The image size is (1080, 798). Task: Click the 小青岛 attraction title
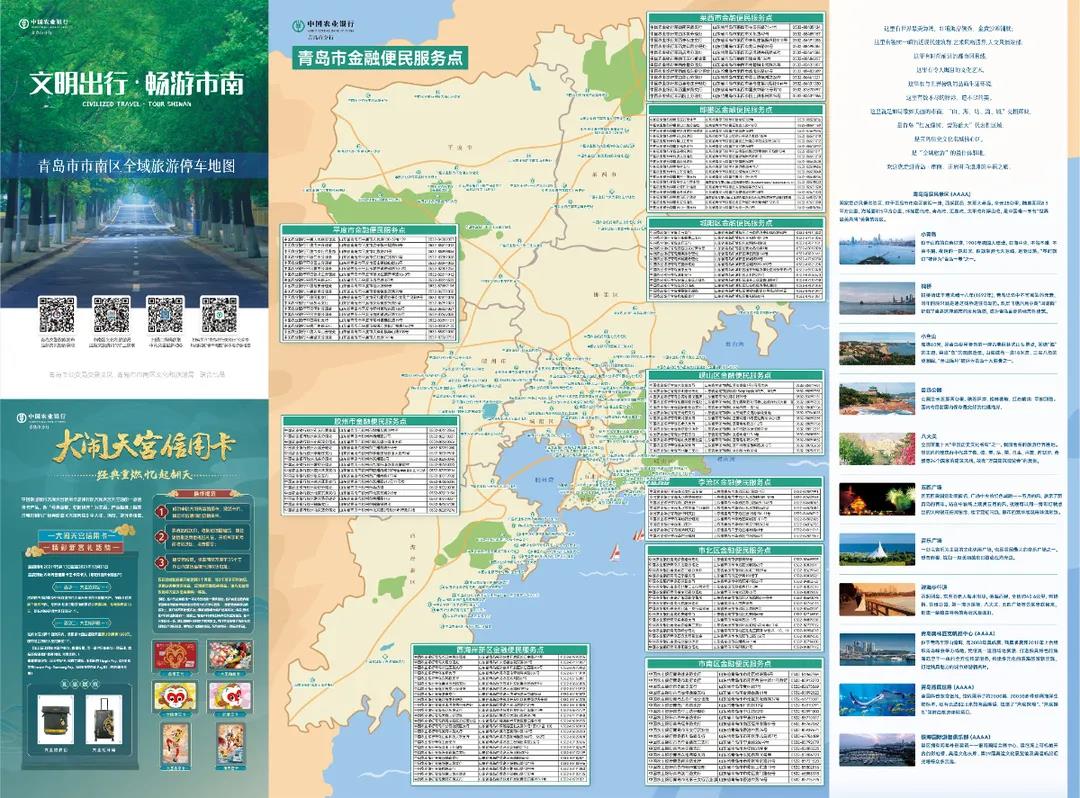930,235
